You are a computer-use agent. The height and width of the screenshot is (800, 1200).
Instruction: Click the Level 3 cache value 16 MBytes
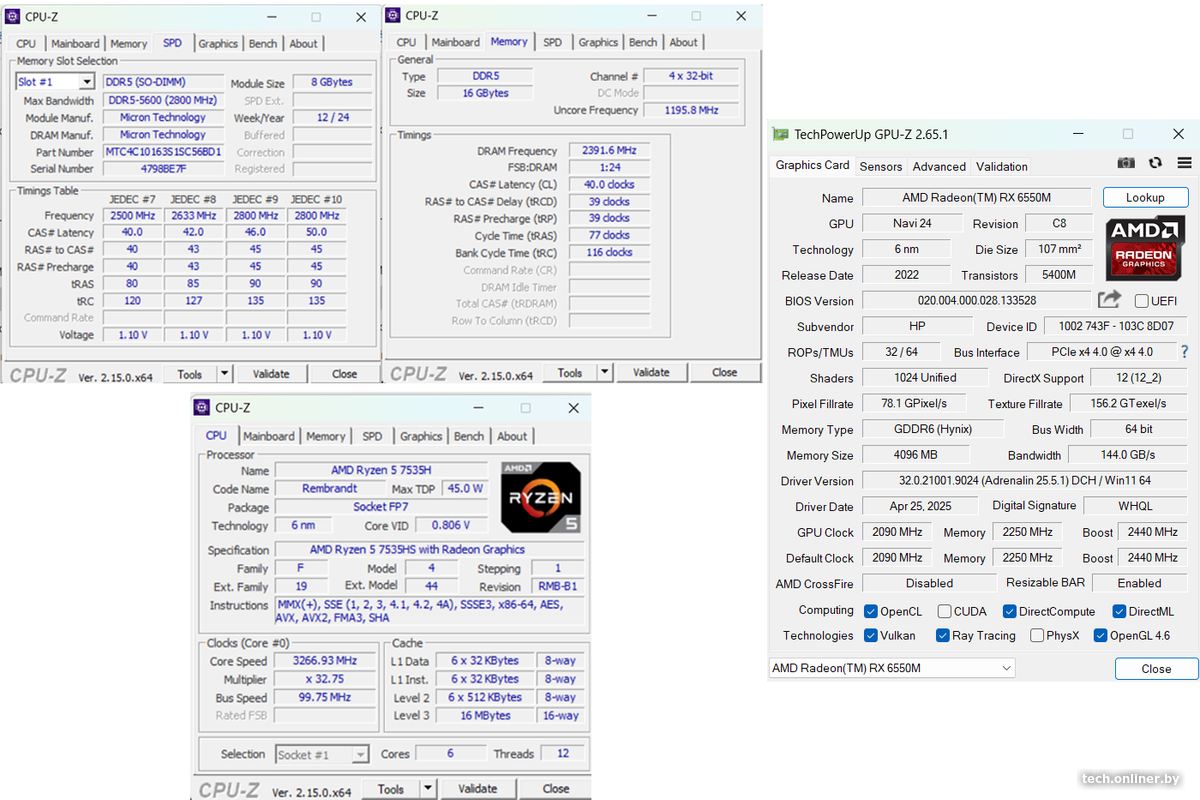point(485,716)
